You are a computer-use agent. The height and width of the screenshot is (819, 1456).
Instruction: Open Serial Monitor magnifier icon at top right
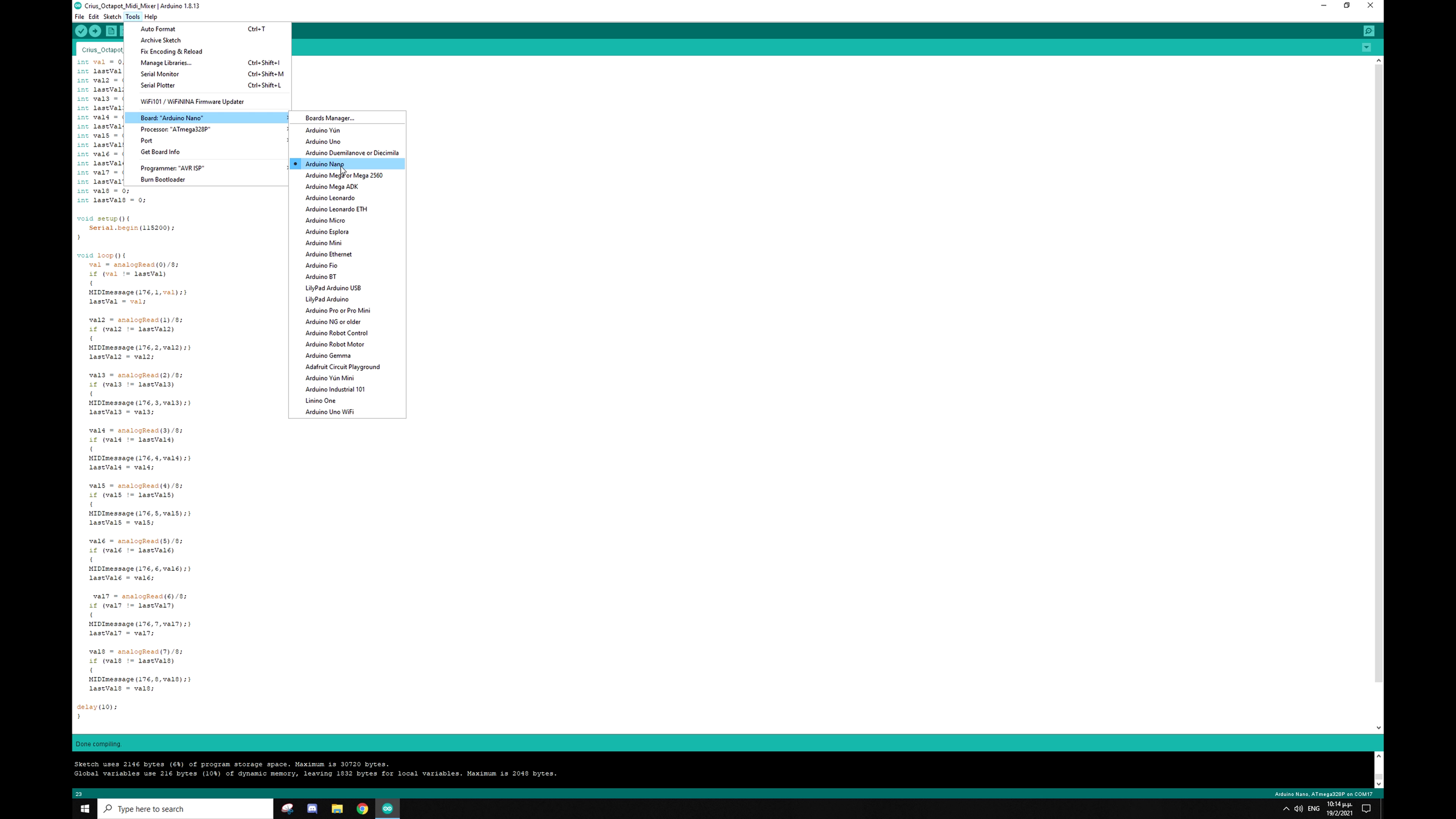(x=1369, y=31)
